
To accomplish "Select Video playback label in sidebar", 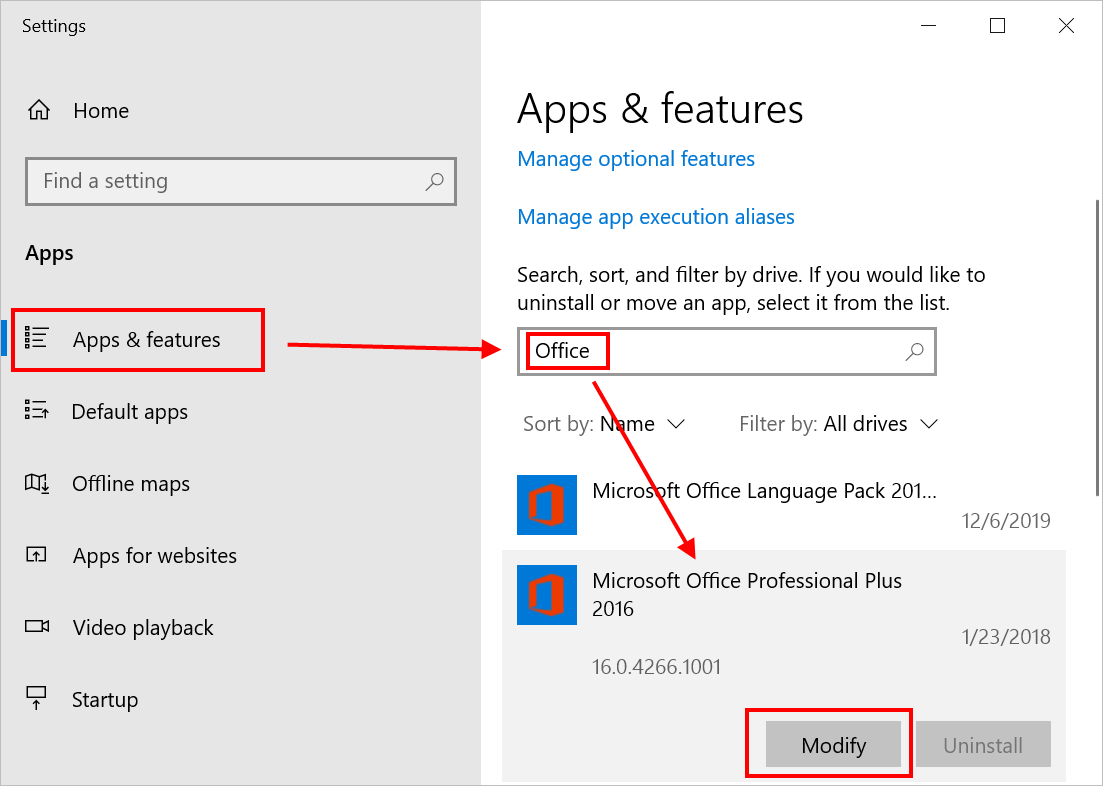I will click(143, 628).
